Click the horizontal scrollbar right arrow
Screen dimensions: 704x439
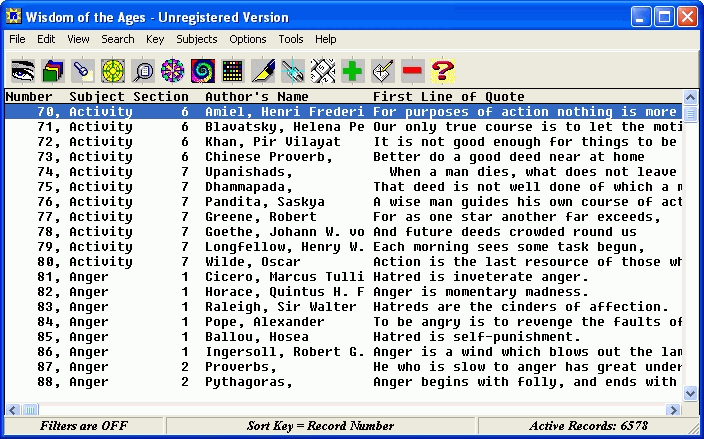[x=675, y=409]
